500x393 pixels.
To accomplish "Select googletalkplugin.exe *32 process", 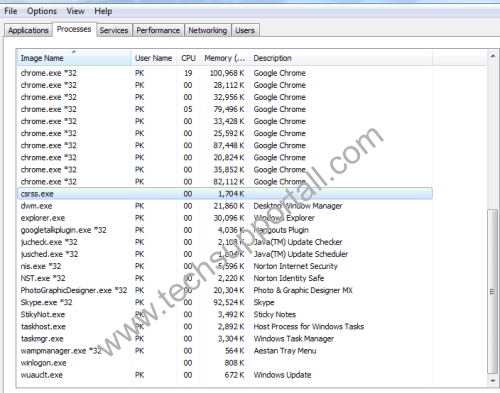I will pos(225,230).
